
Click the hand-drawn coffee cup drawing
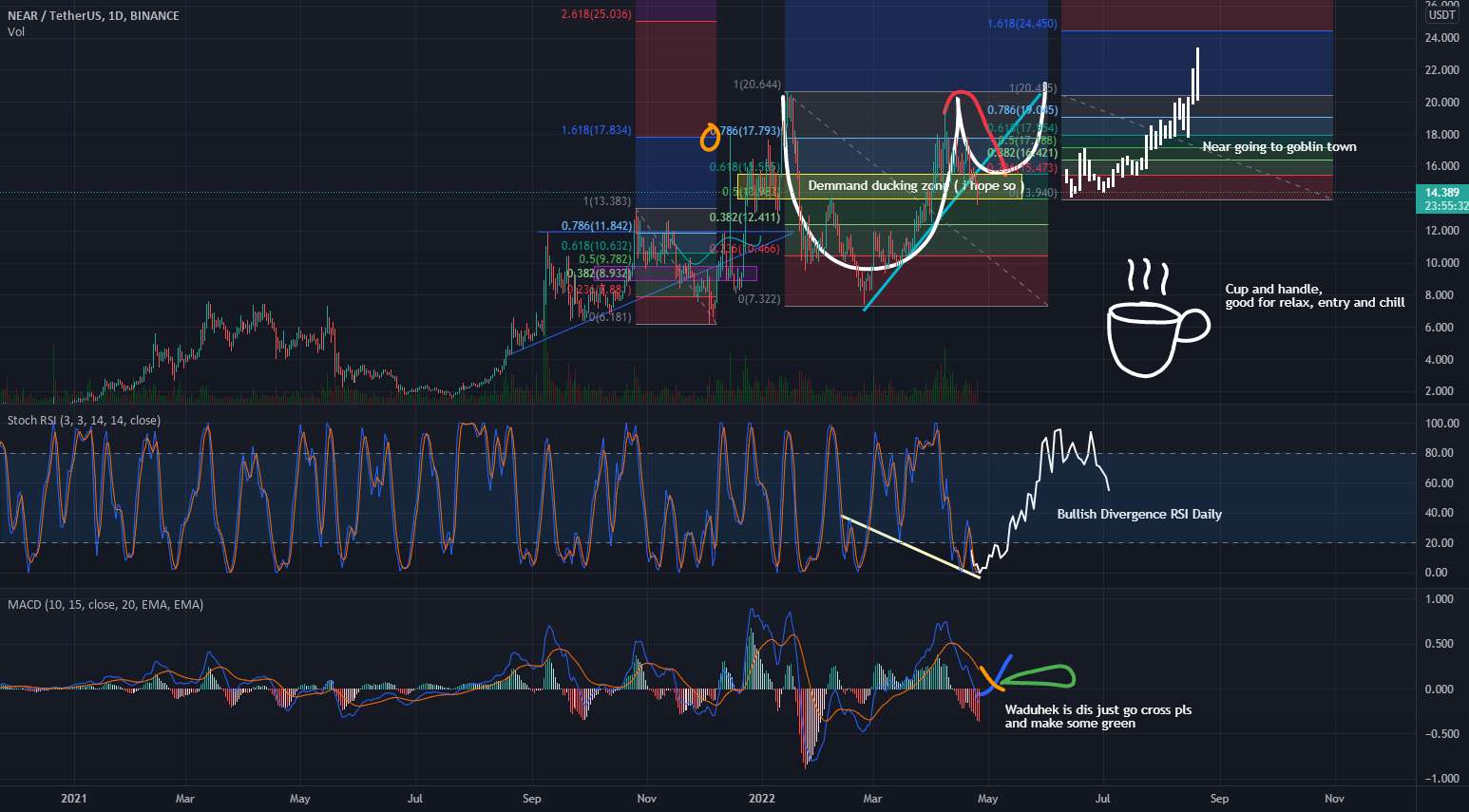click(1158, 319)
